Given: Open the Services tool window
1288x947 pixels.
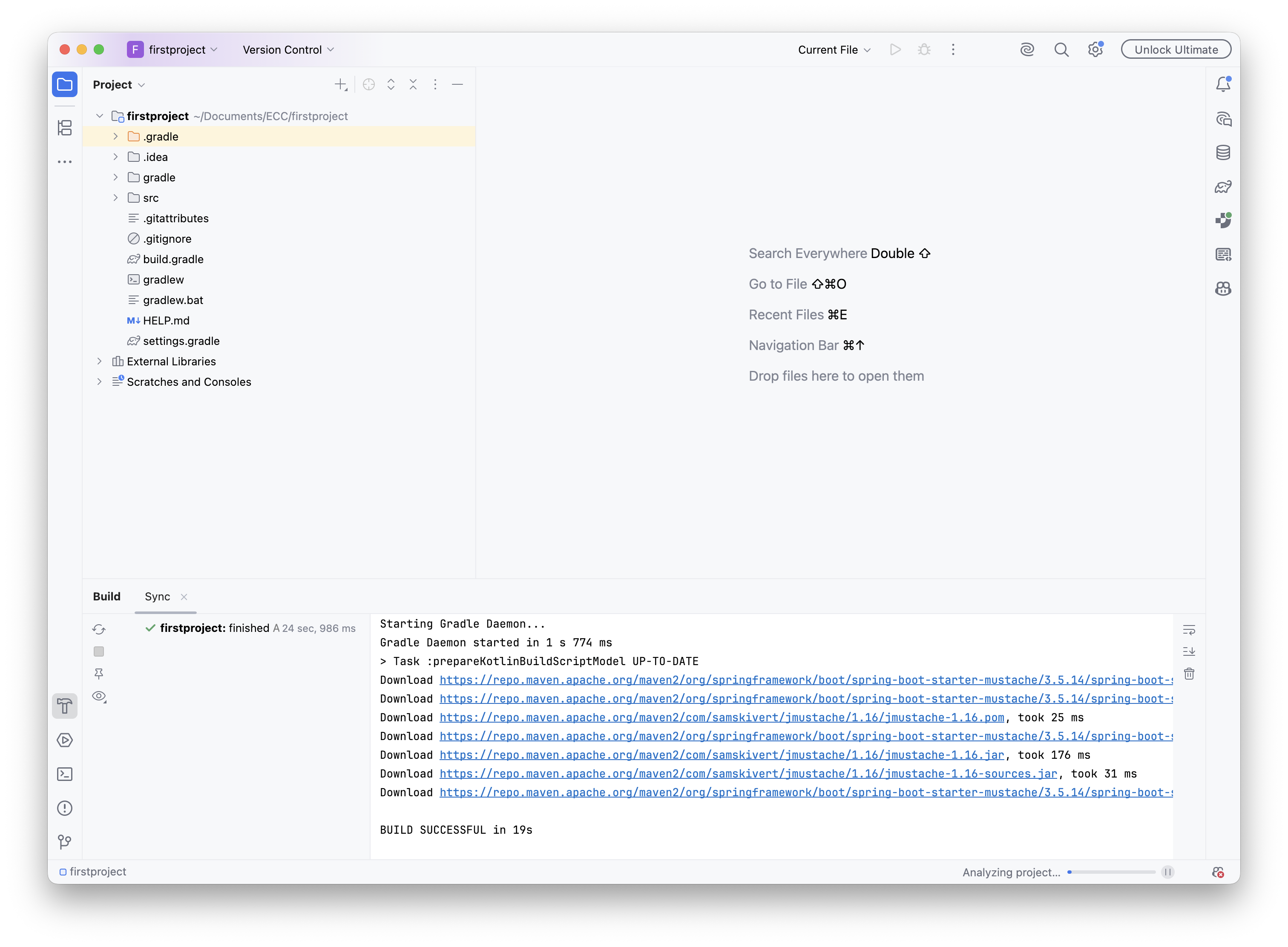Looking at the screenshot, I should tap(65, 740).
